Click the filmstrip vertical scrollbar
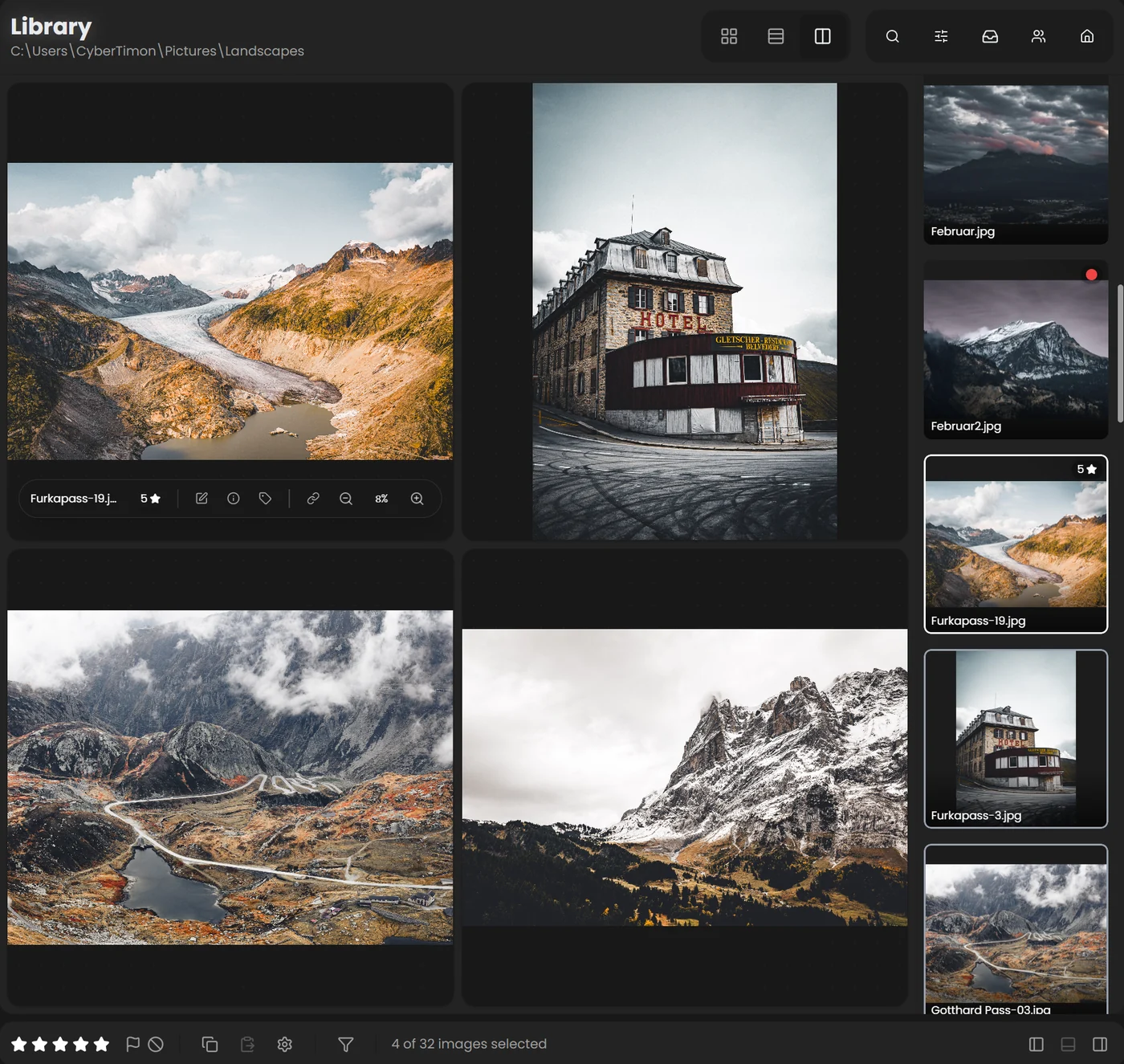Screen dimensions: 1124x1064 pyautogui.click(x=1120, y=353)
